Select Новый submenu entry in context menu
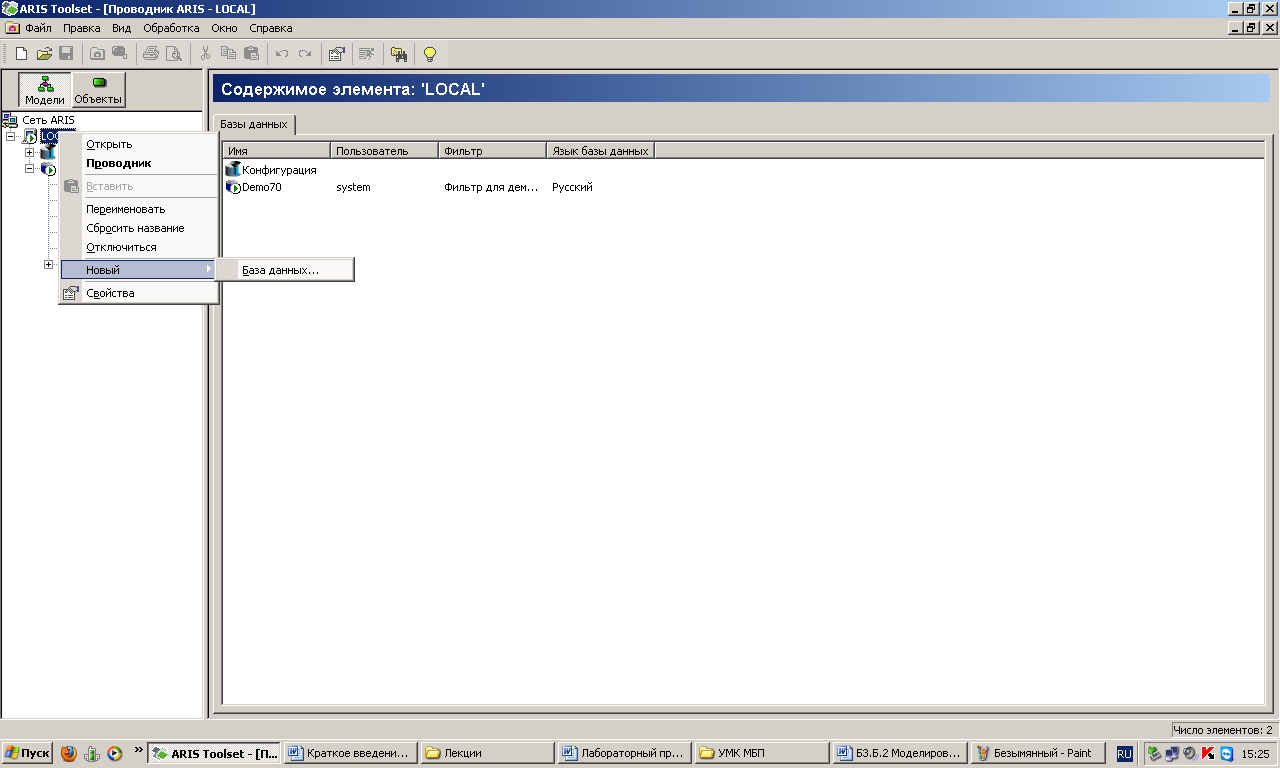This screenshot has width=1280, height=768. 139,270
